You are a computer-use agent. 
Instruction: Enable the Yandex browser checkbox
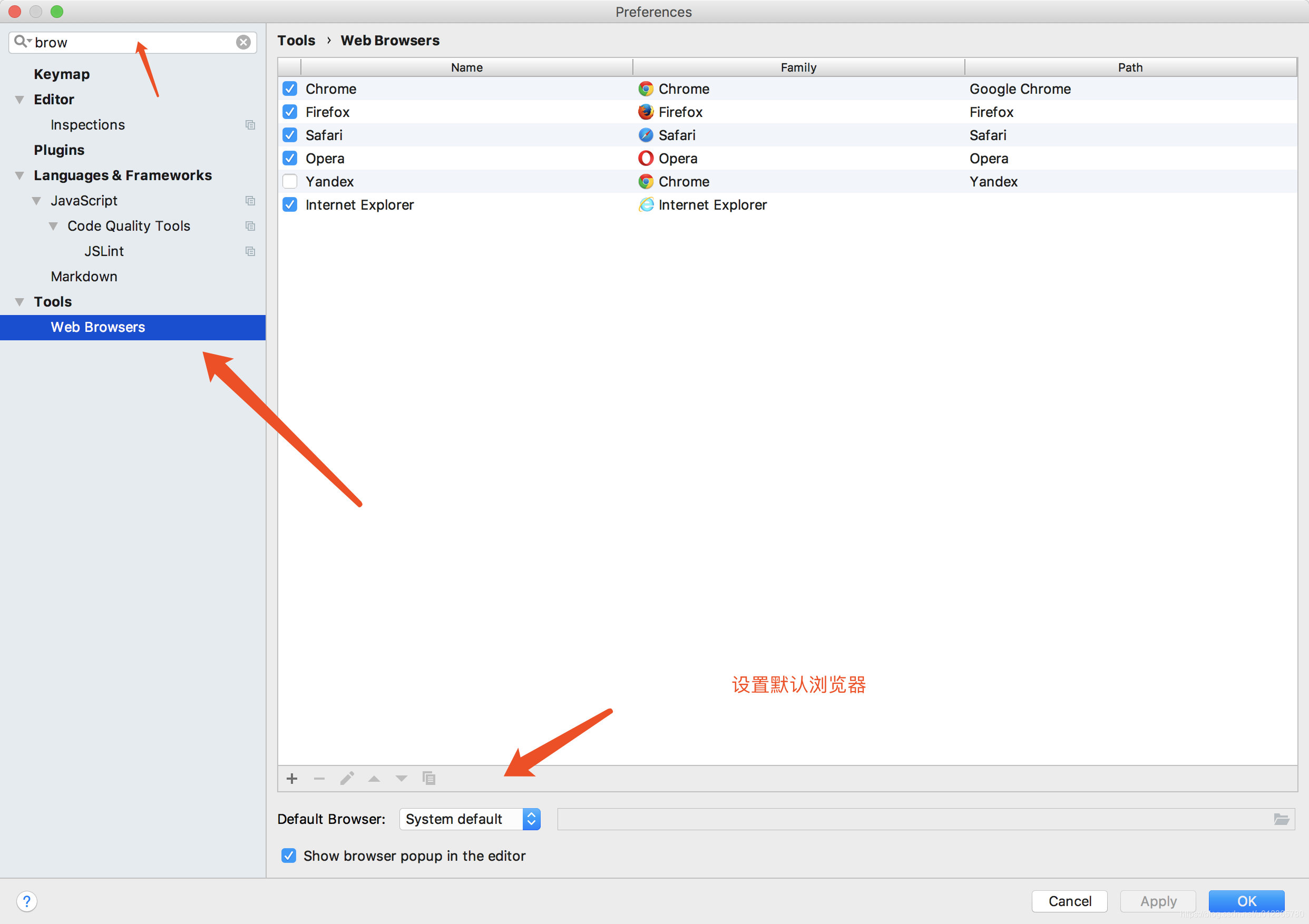coord(290,181)
